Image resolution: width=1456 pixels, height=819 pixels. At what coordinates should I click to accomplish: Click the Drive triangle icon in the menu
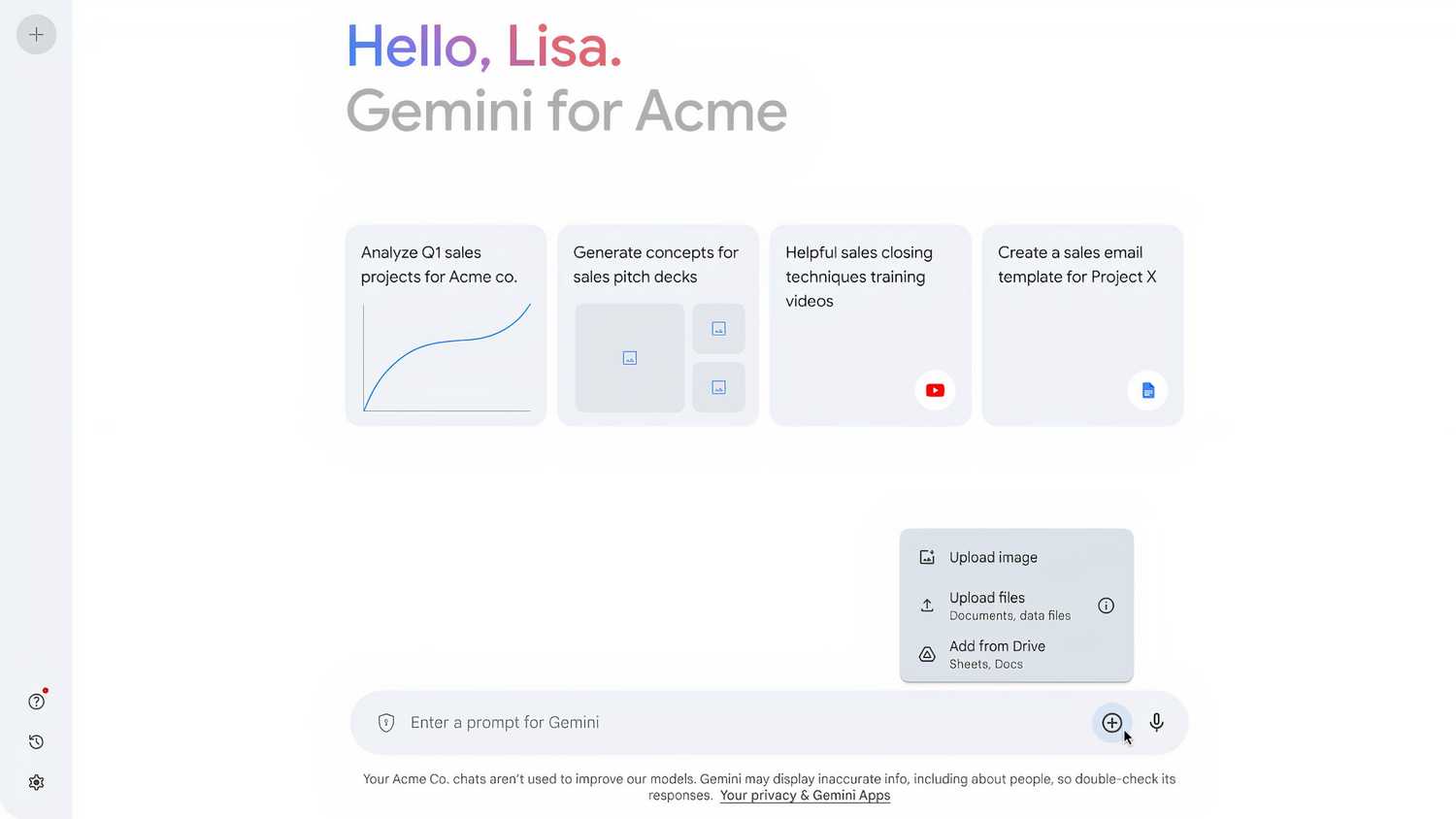pyautogui.click(x=927, y=654)
